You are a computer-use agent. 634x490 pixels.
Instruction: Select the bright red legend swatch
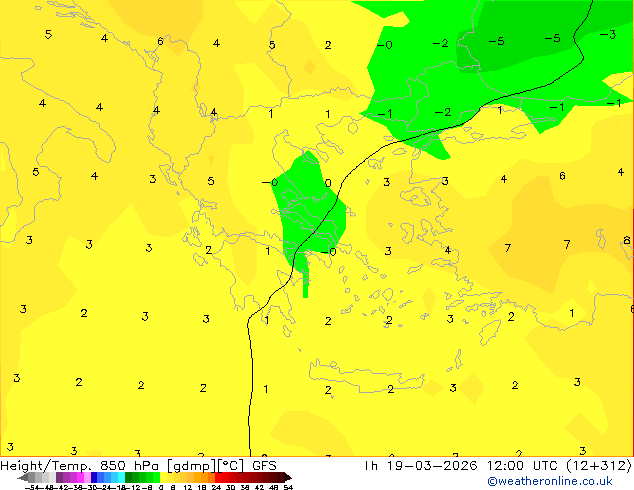tap(218, 477)
